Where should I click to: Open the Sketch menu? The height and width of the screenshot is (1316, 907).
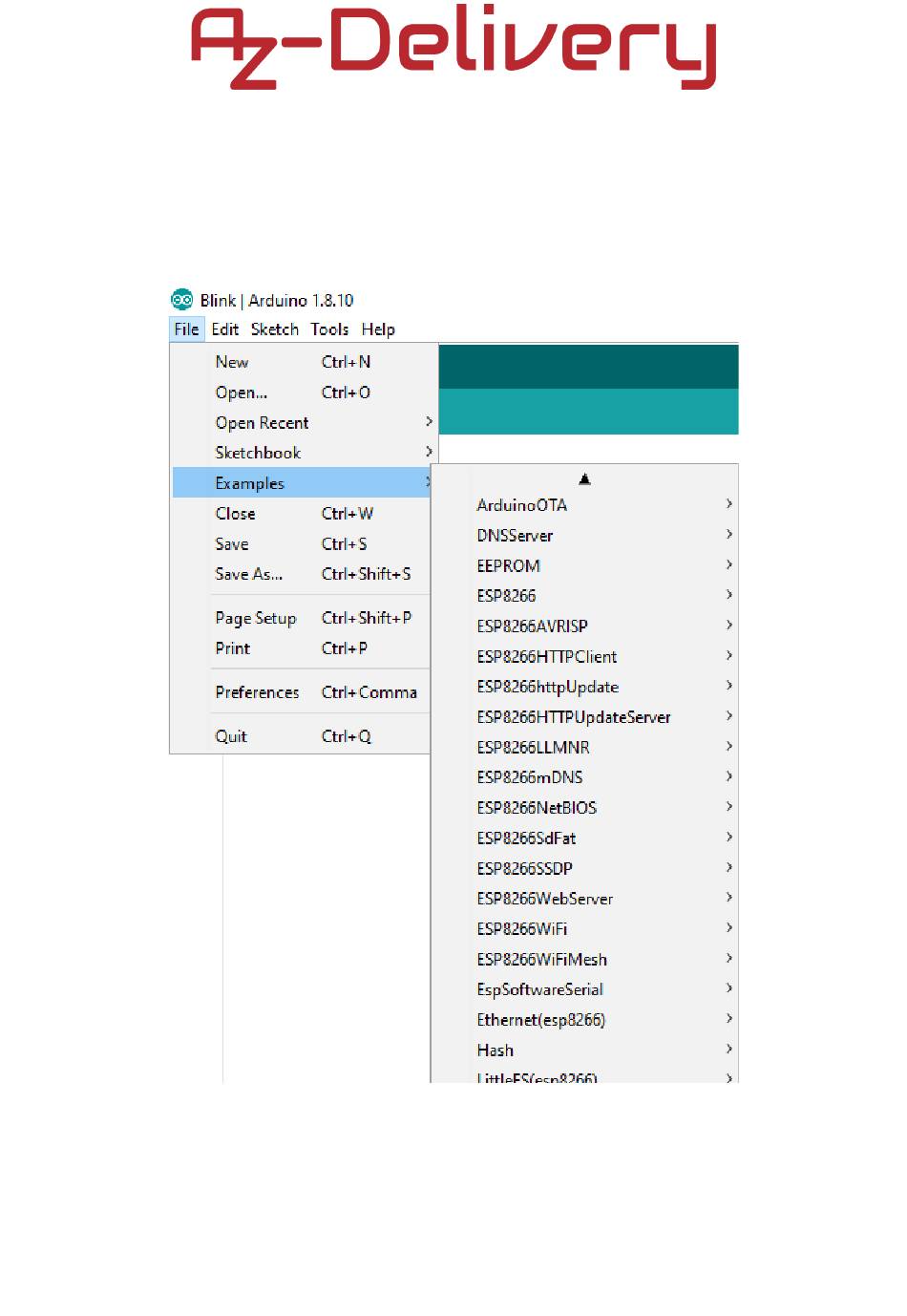tap(275, 329)
